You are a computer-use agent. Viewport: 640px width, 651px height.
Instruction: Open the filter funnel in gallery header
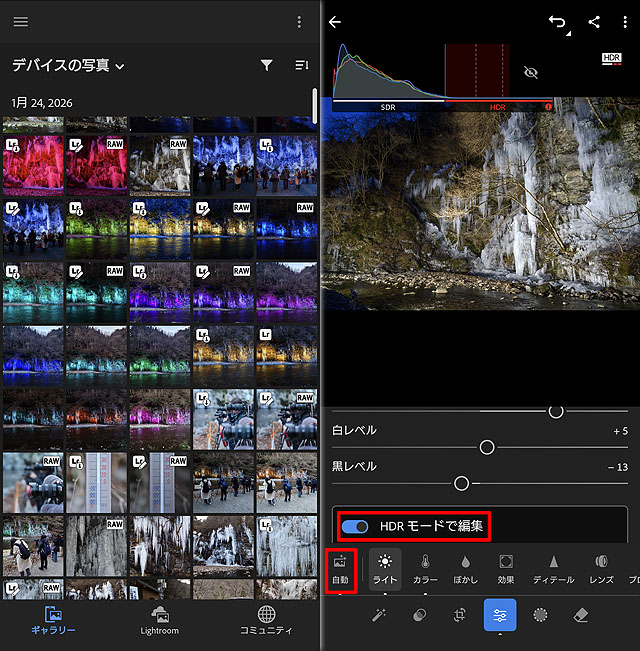coord(267,65)
